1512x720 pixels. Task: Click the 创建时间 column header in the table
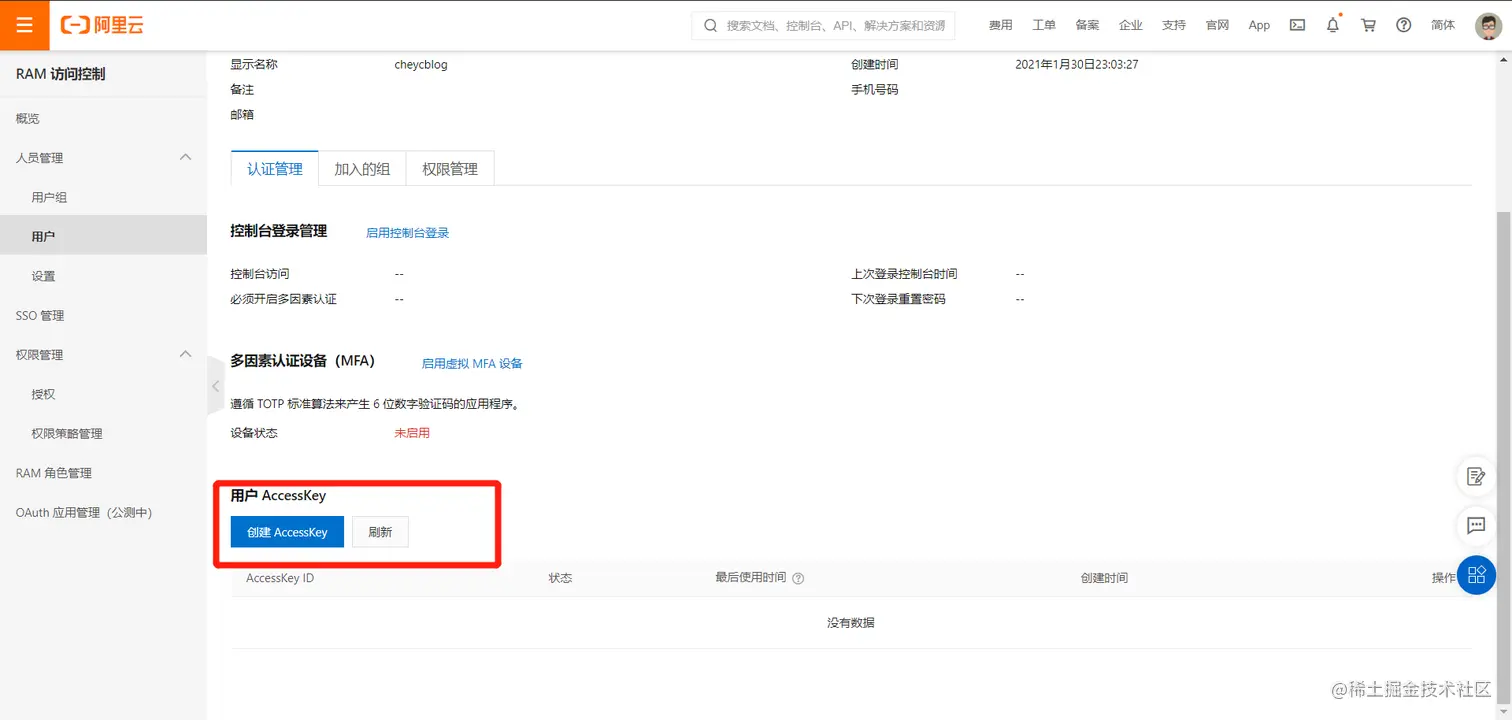[1104, 578]
